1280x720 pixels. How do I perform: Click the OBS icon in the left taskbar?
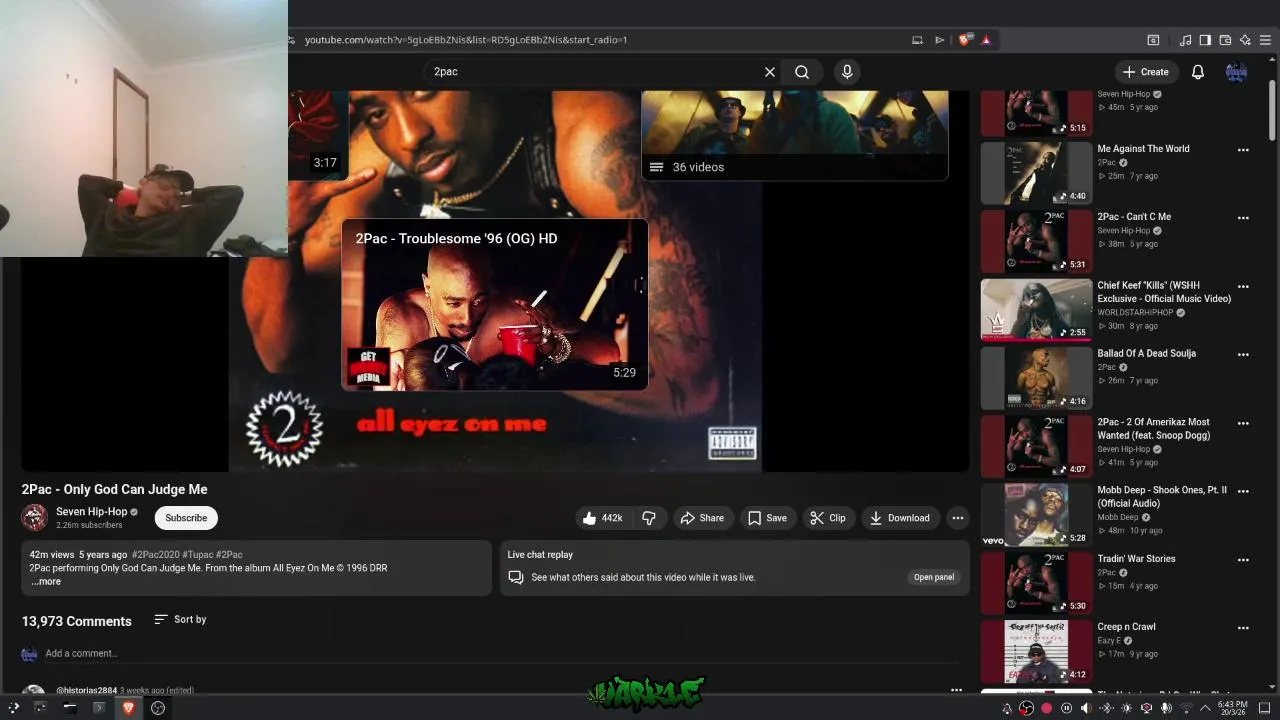[158, 708]
